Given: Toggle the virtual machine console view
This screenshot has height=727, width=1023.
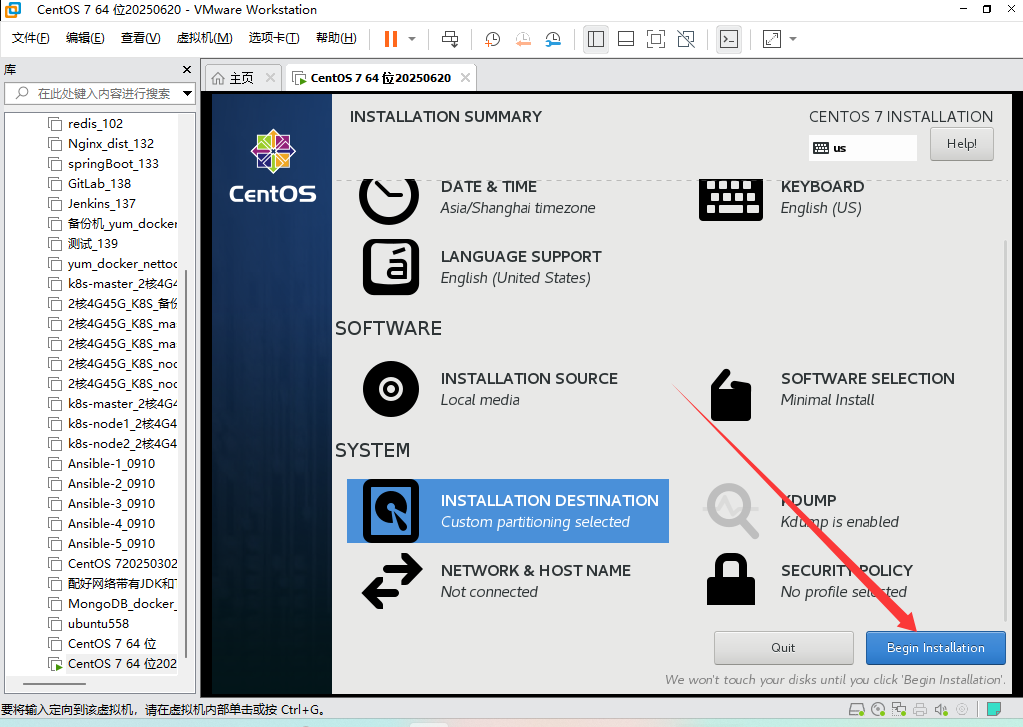Looking at the screenshot, I should pos(729,39).
